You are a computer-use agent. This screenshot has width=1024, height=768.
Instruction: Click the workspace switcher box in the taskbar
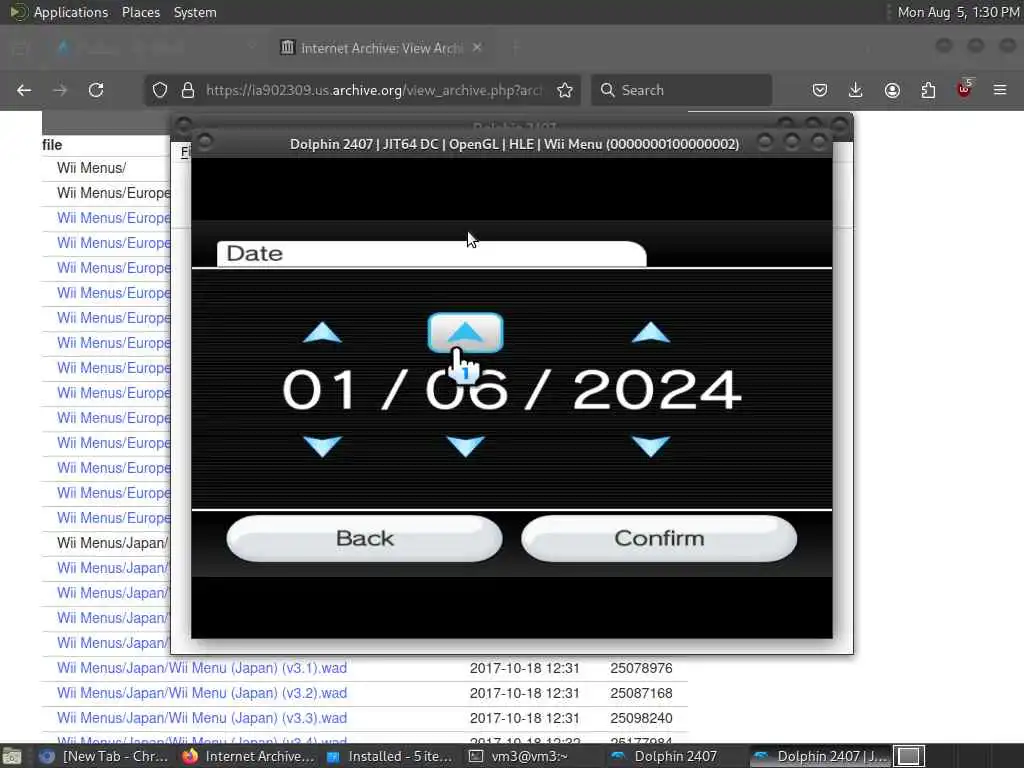909,756
